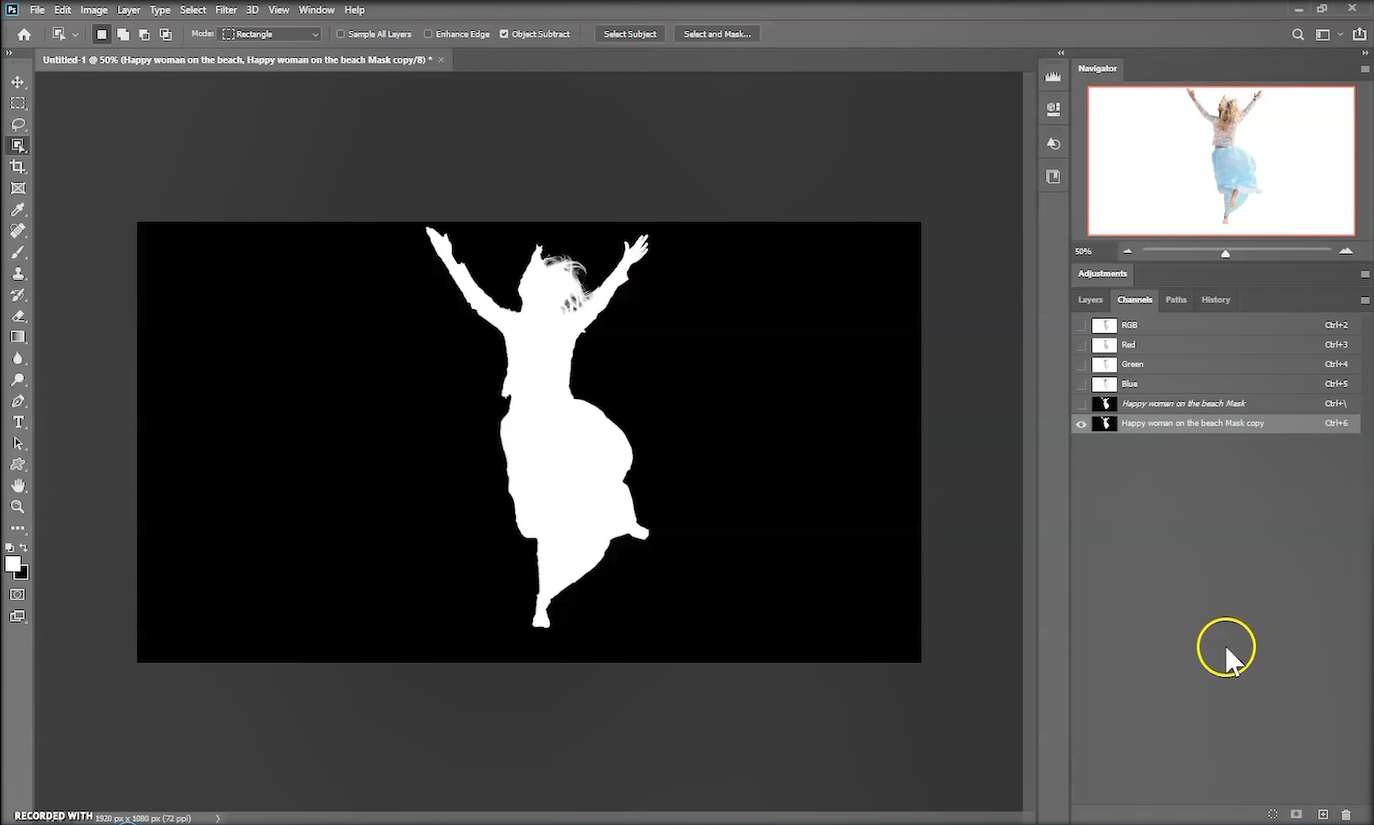Select the Zoom tool

(18, 507)
